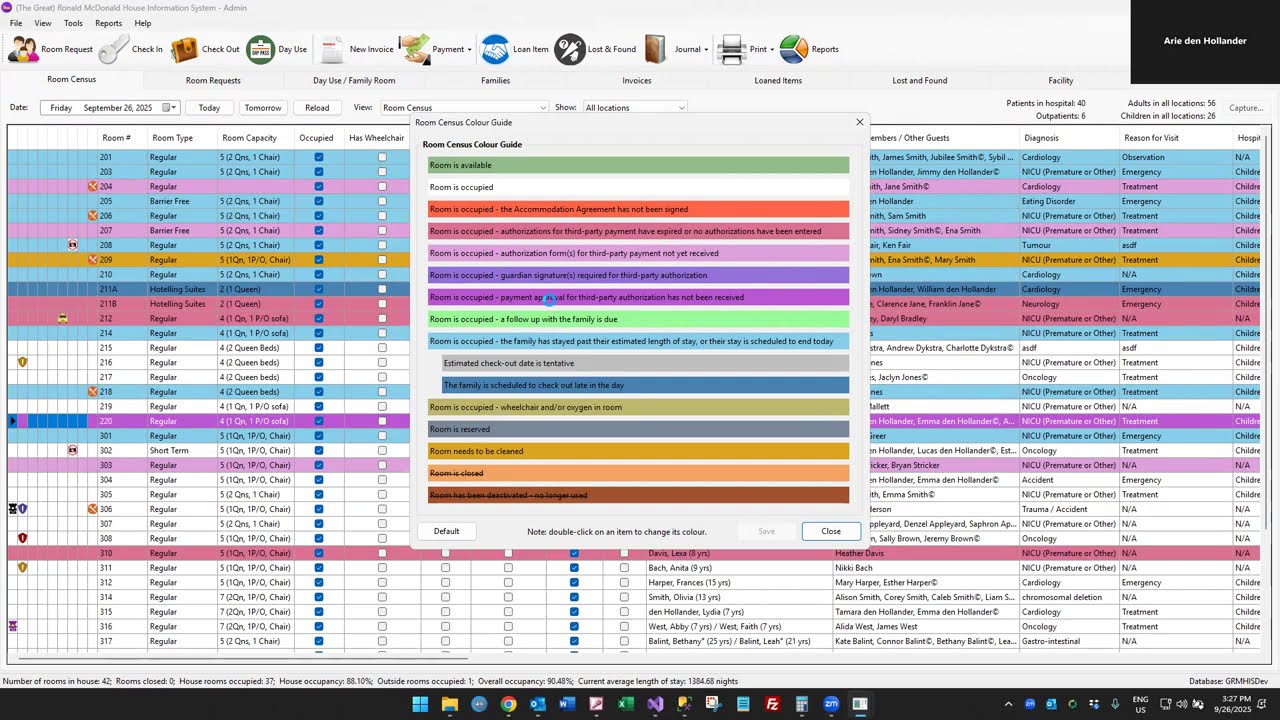The image size is (1280, 720).
Task: Open the Windows Start menu
Action: [x=420, y=704]
